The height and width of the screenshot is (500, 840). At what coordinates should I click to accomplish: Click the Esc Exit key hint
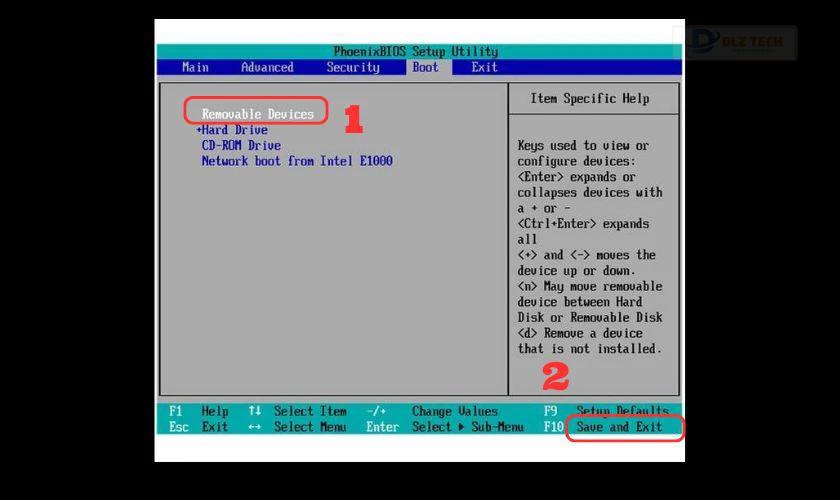click(199, 427)
